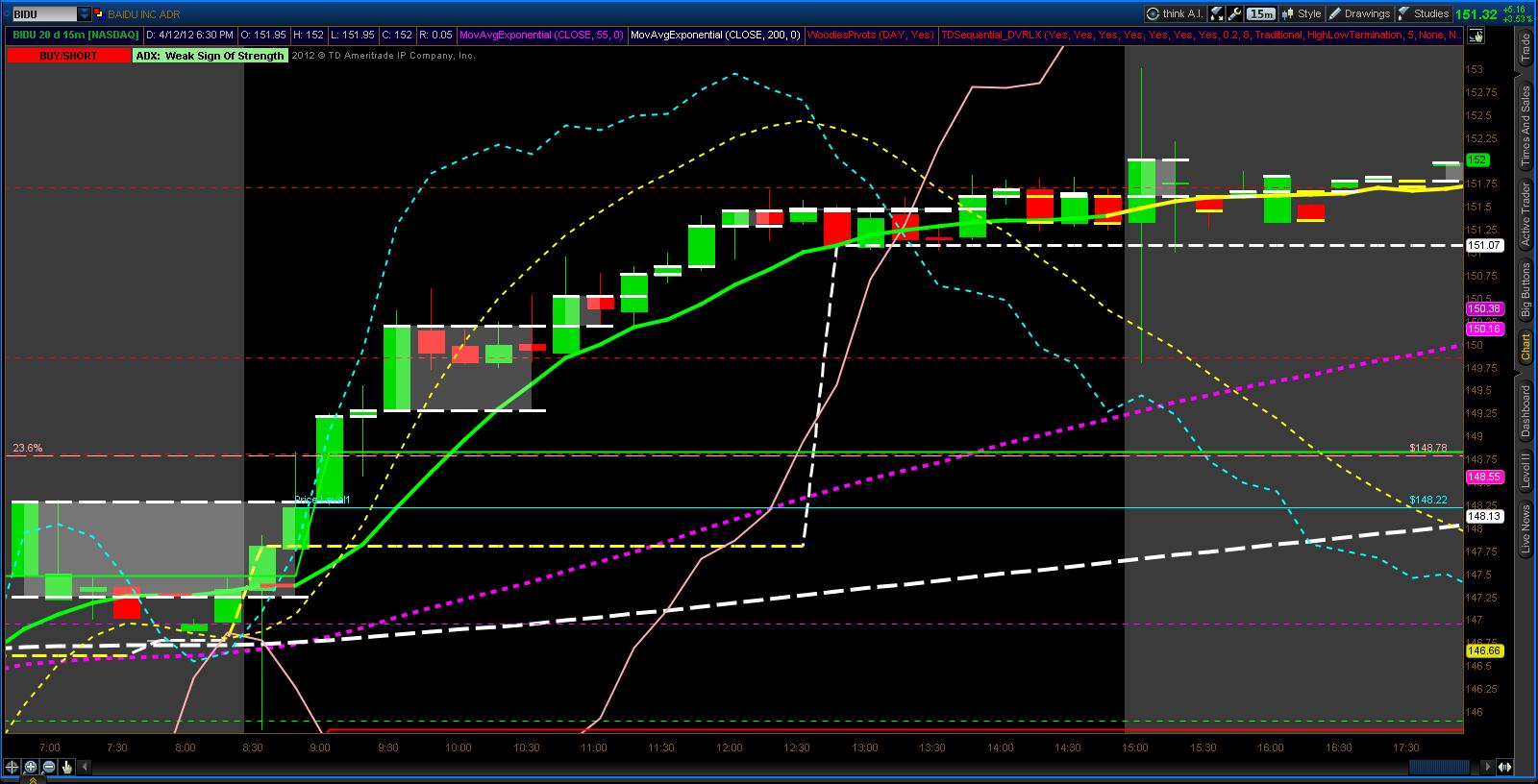The width and height of the screenshot is (1538, 784).
Task: Select the first MovAvgExponential (CLOSE, 55, 0) study label
Action: (x=542, y=35)
